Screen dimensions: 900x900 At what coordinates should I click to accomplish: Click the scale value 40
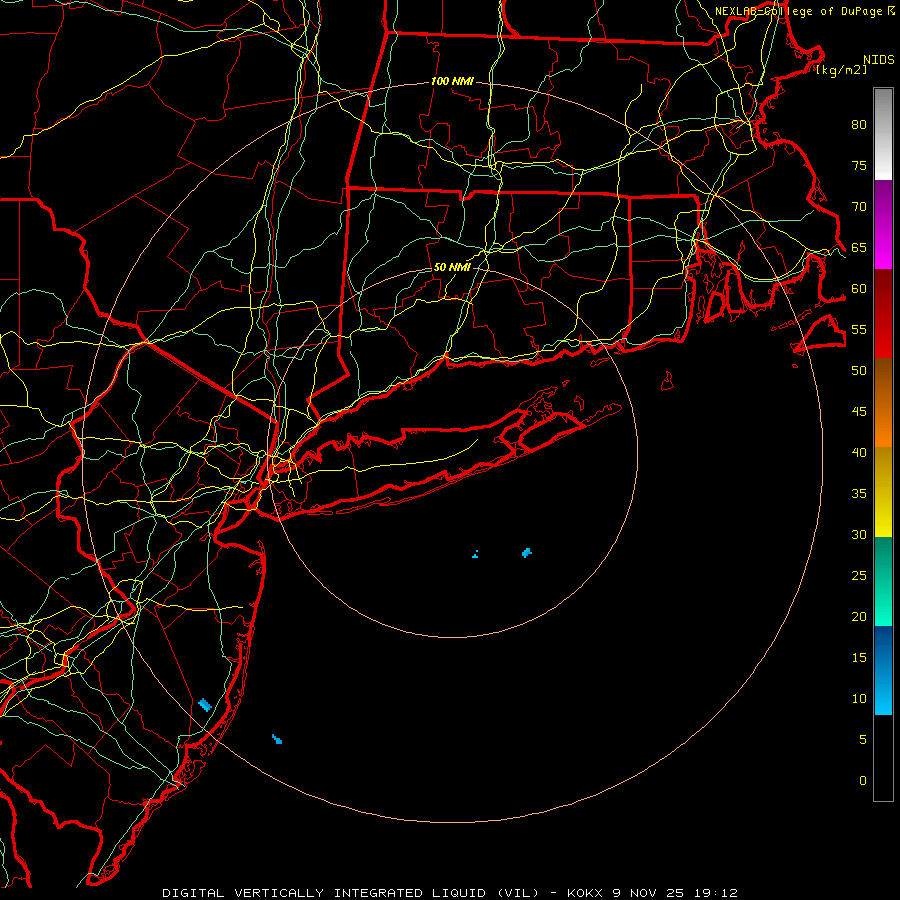click(x=859, y=453)
